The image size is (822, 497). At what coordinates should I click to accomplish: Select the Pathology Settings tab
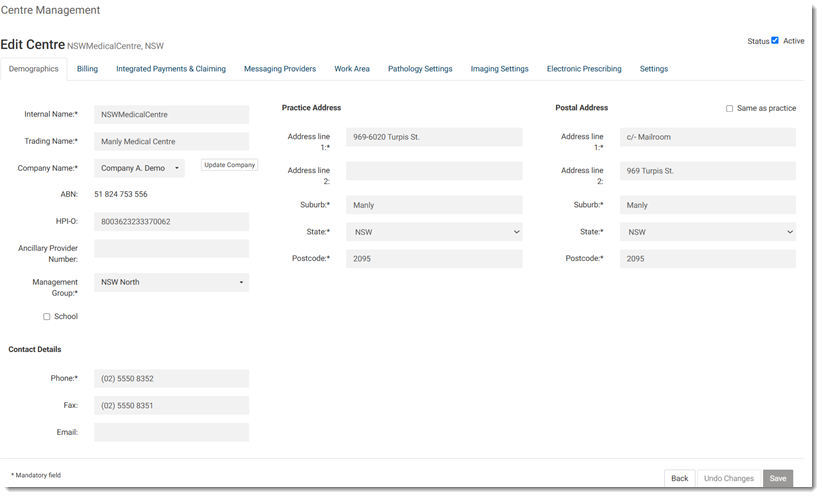coord(420,69)
